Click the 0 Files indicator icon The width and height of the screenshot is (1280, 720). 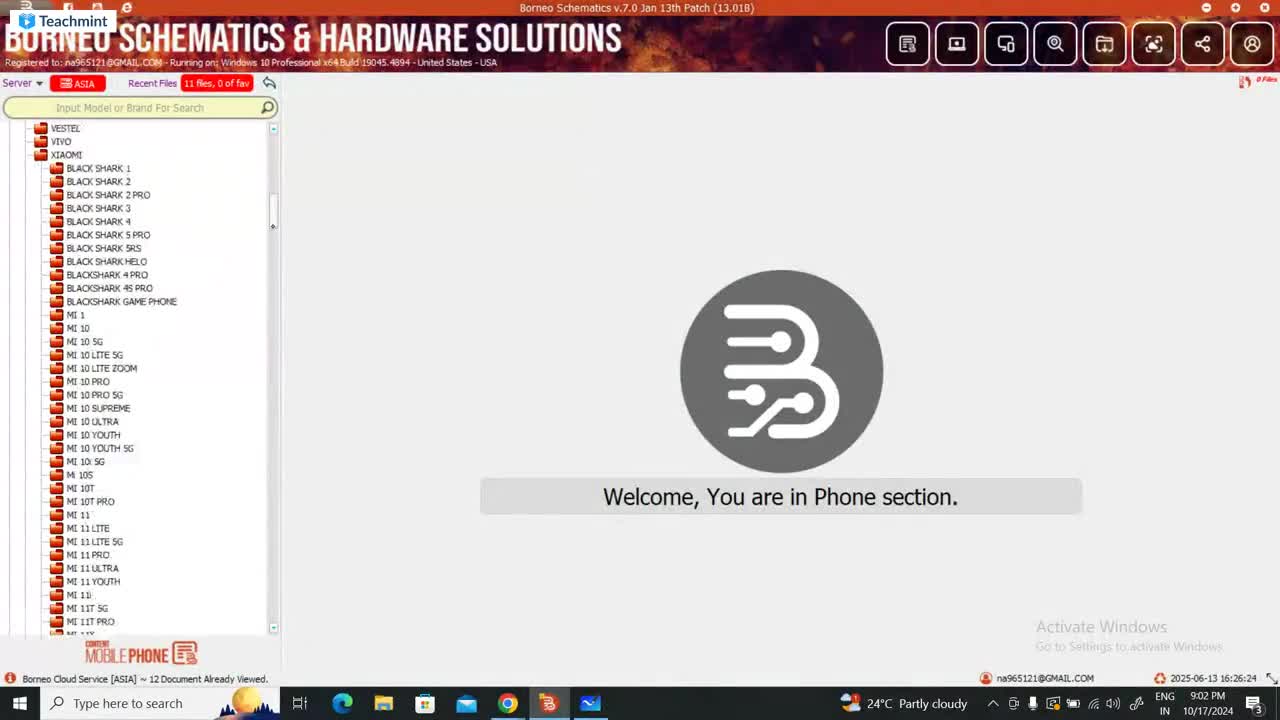[x=1245, y=82]
